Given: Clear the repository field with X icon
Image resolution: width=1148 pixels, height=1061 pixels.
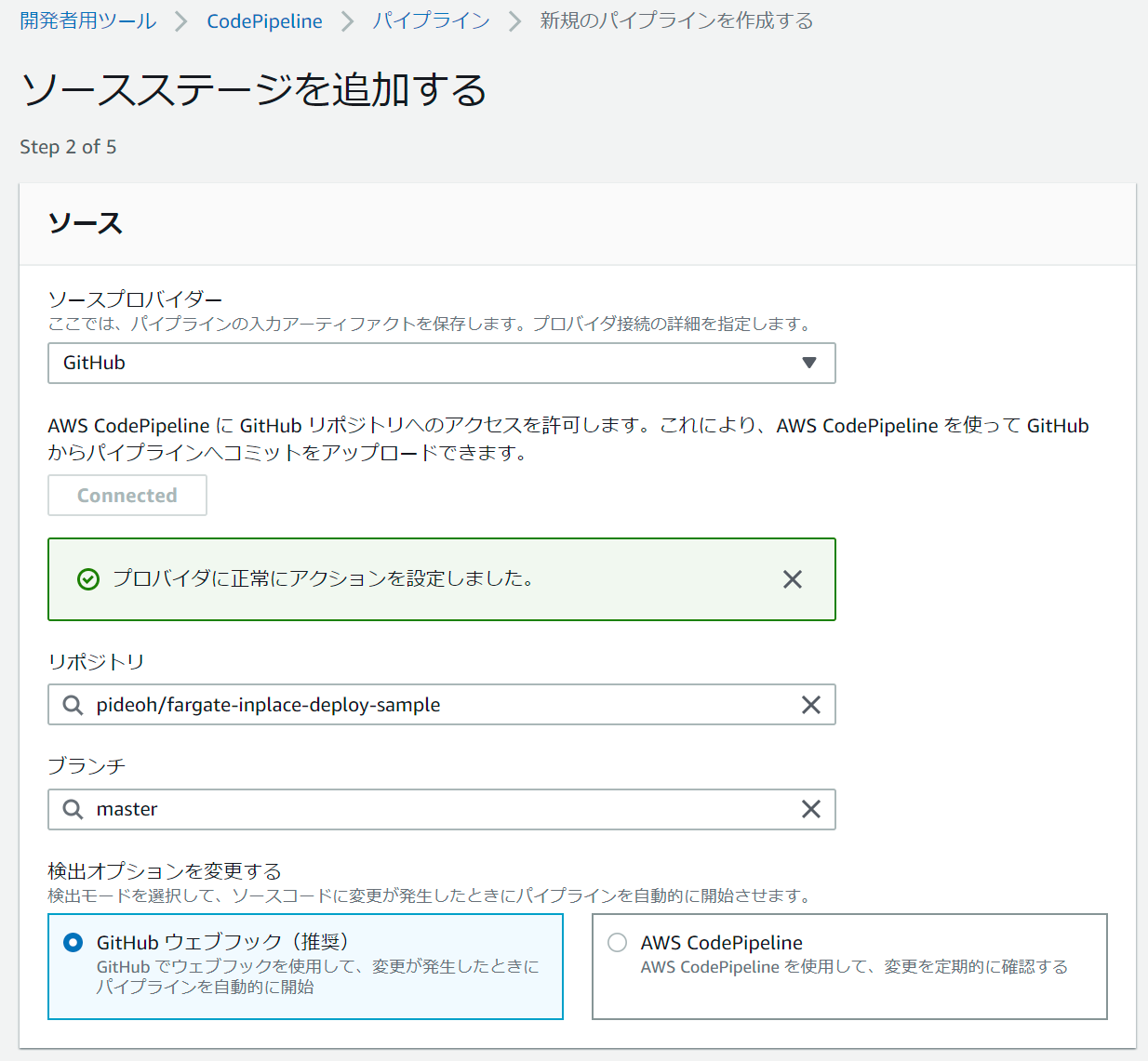Looking at the screenshot, I should [x=811, y=705].
